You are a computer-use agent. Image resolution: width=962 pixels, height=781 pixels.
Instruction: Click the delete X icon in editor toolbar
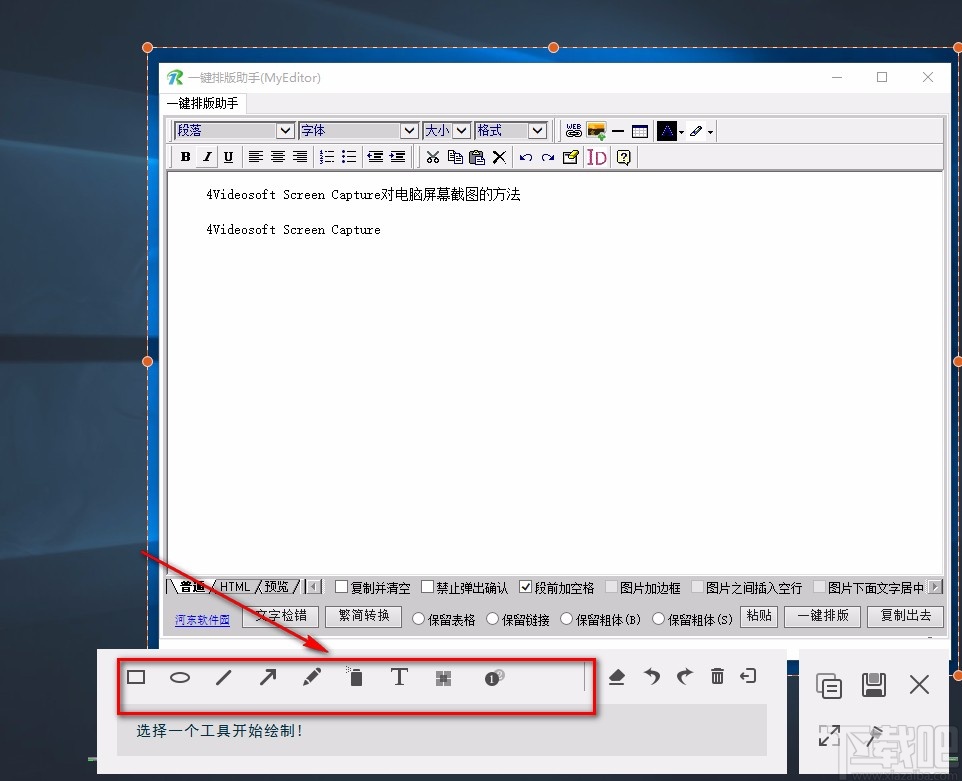pyautogui.click(x=499, y=157)
